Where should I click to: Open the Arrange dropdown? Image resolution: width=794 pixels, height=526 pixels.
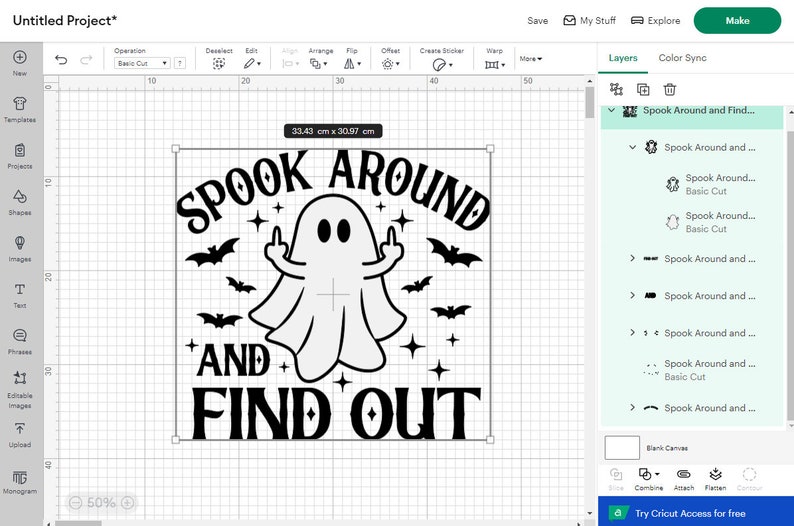point(319,64)
